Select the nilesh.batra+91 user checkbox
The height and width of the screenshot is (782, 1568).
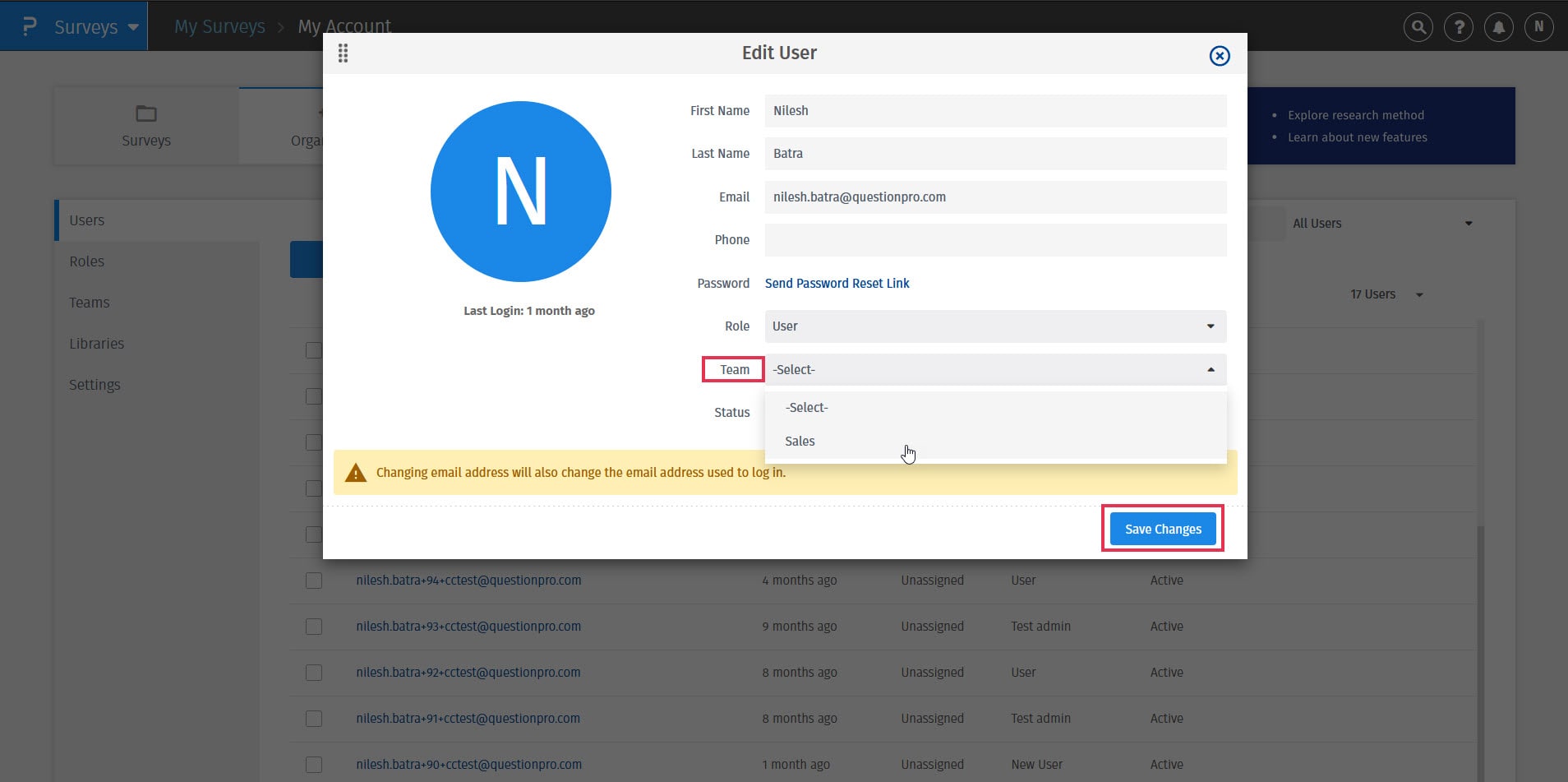point(314,719)
